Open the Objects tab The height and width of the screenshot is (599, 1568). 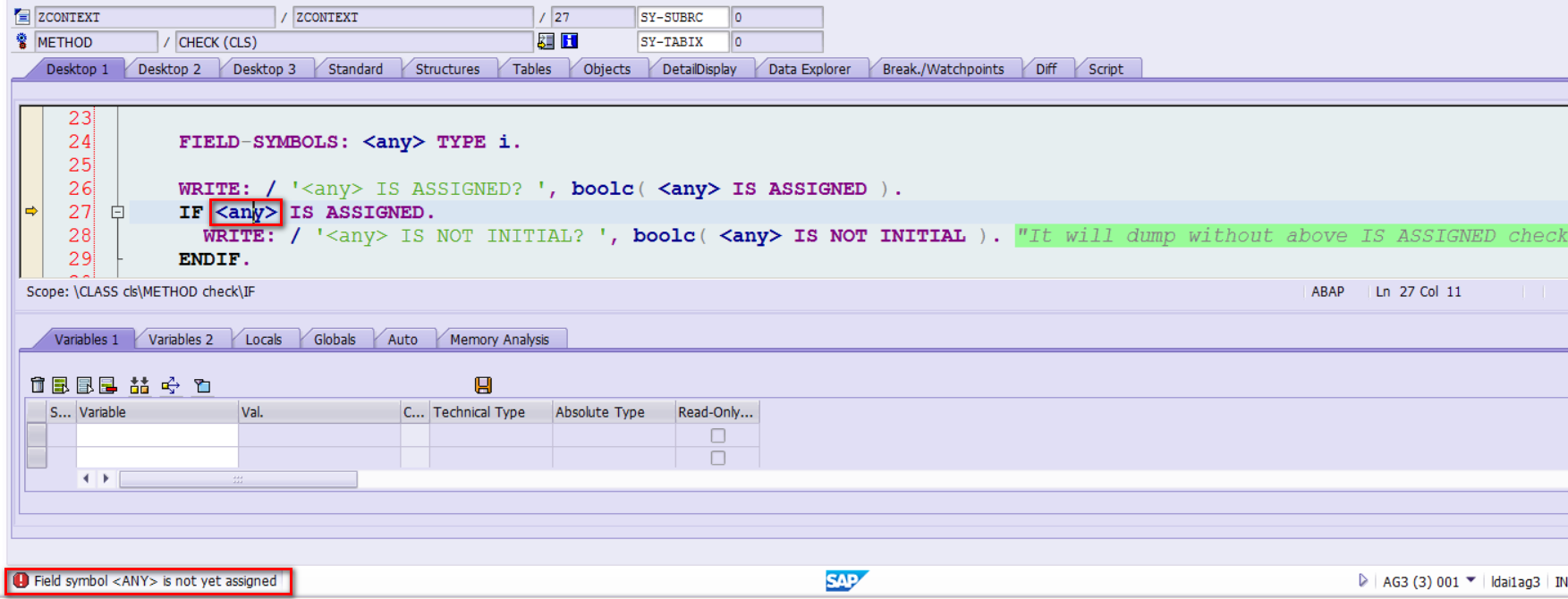(x=606, y=69)
